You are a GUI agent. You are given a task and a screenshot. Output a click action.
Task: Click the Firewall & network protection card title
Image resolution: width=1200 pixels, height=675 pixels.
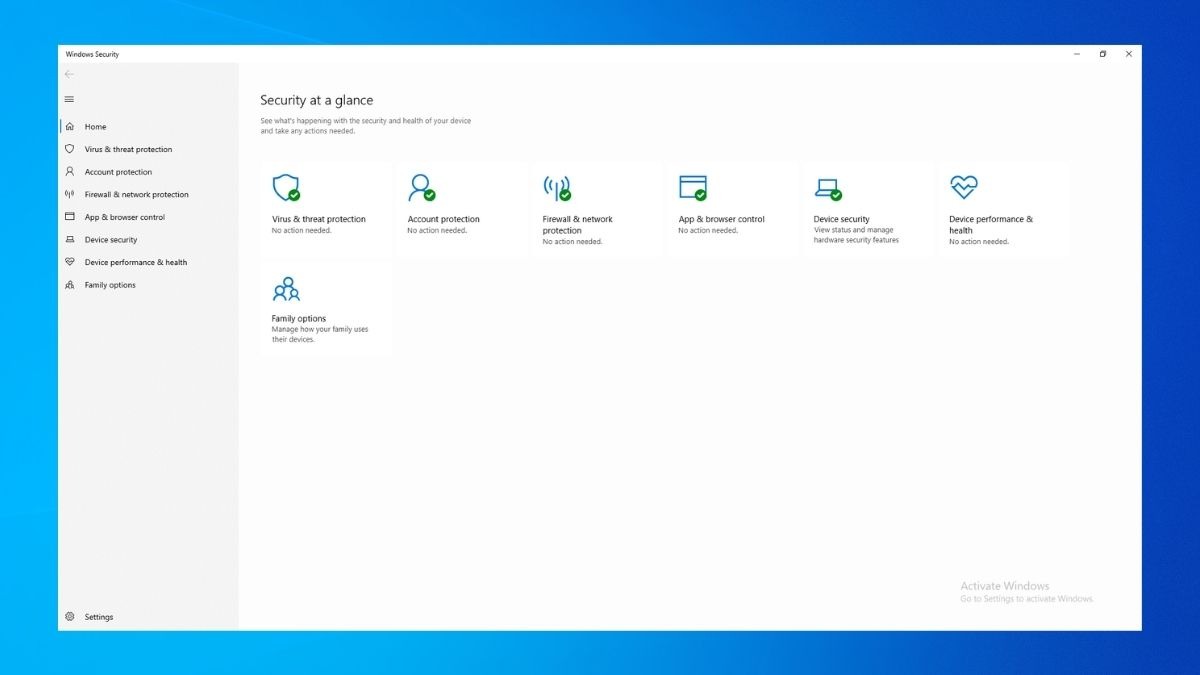(x=578, y=225)
